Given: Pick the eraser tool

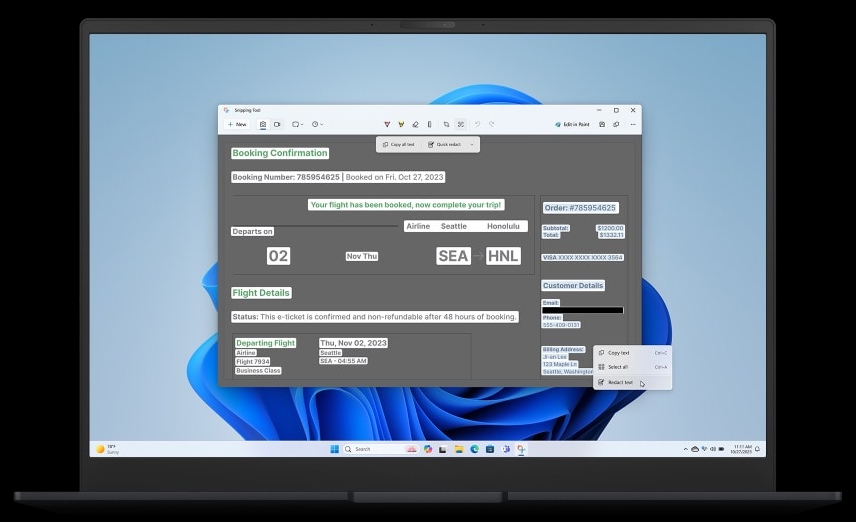Looking at the screenshot, I should tap(415, 124).
